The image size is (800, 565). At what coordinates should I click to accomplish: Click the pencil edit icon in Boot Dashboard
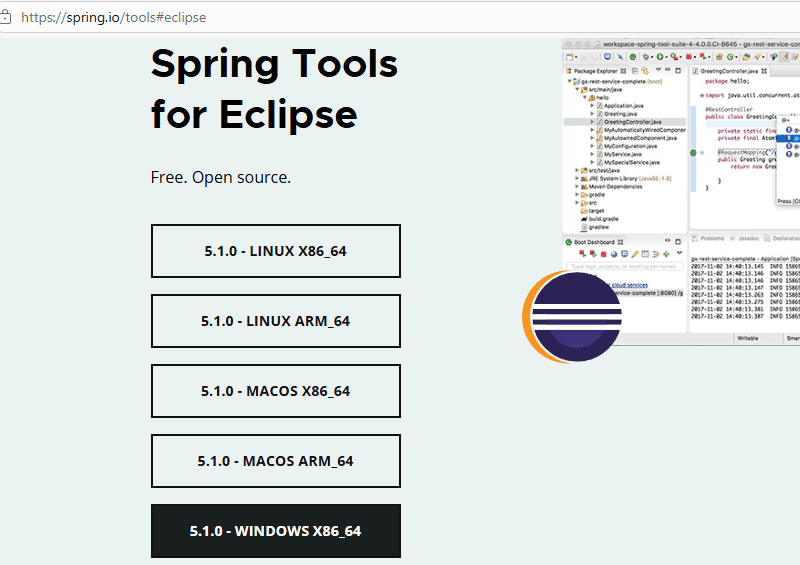(x=633, y=254)
